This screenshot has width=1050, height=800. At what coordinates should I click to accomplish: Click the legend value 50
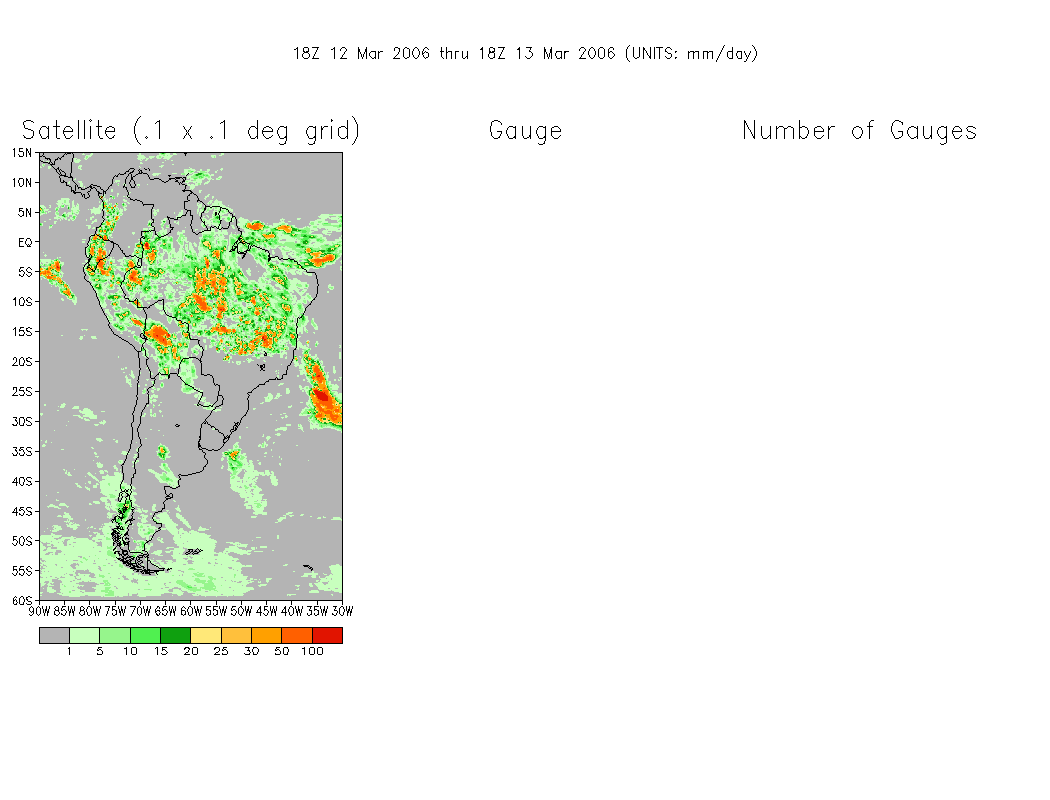click(x=282, y=651)
